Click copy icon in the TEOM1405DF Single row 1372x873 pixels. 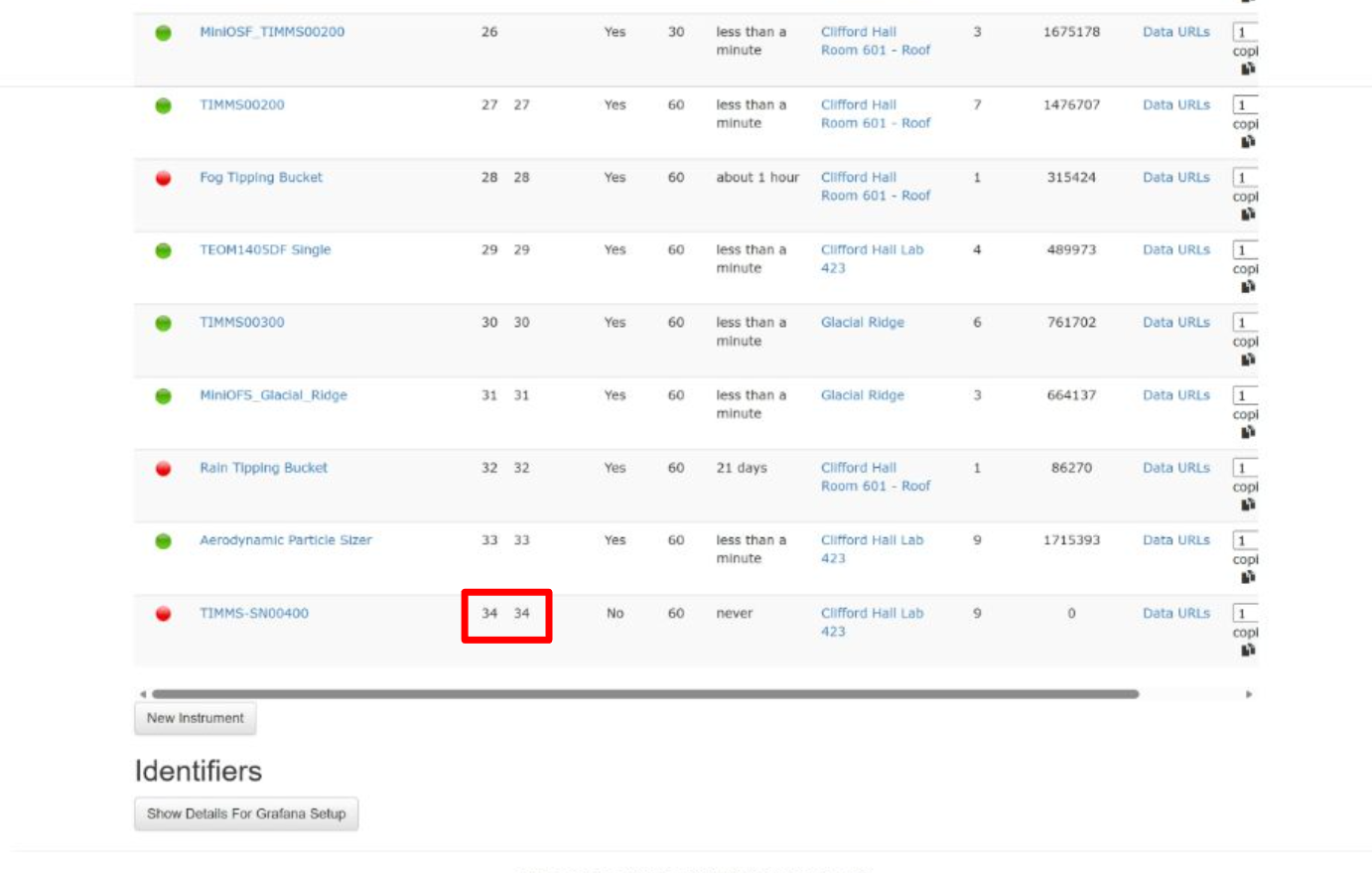click(1248, 287)
